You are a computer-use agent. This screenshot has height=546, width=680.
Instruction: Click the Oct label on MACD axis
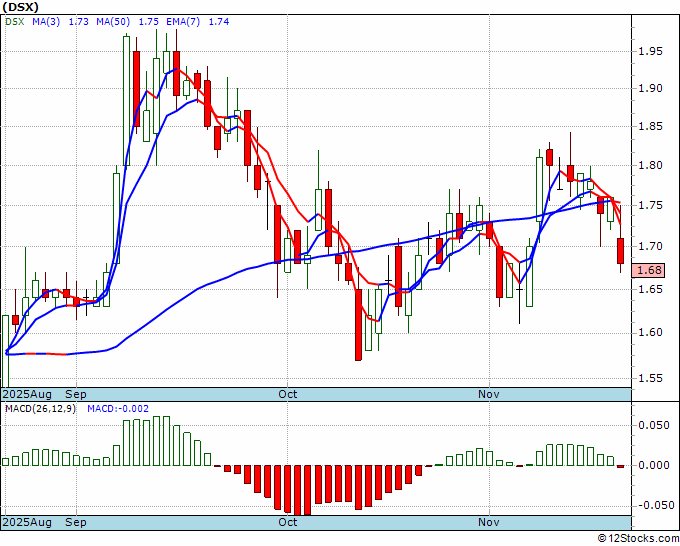[288, 522]
